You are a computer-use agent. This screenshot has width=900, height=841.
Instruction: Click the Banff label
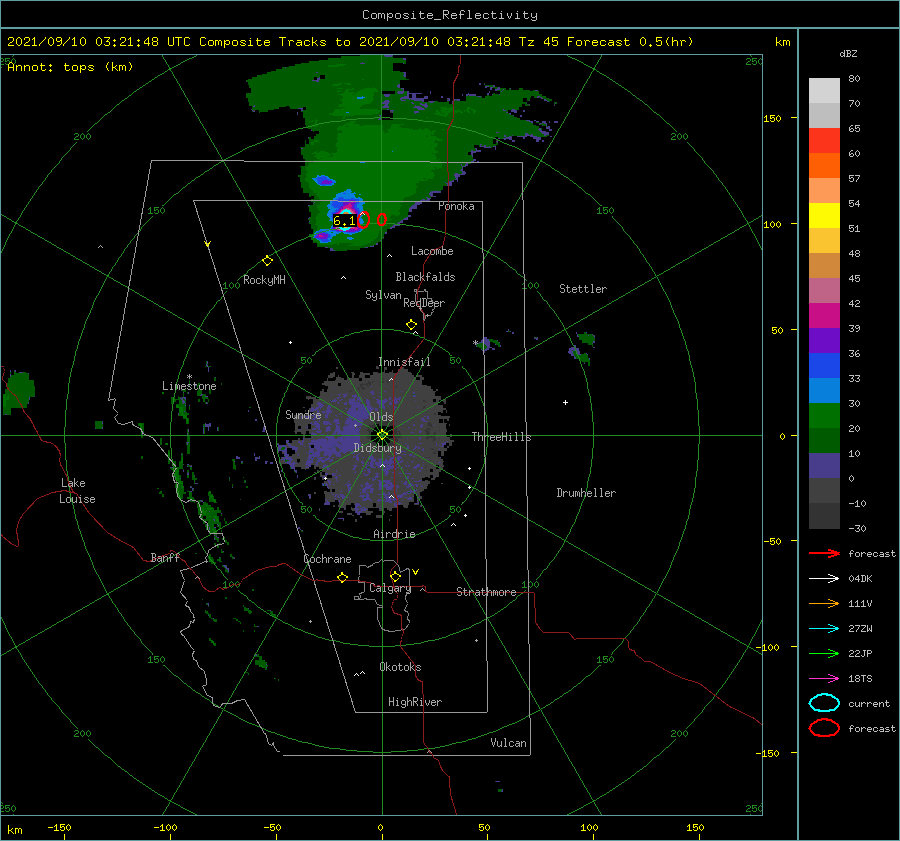165,557
